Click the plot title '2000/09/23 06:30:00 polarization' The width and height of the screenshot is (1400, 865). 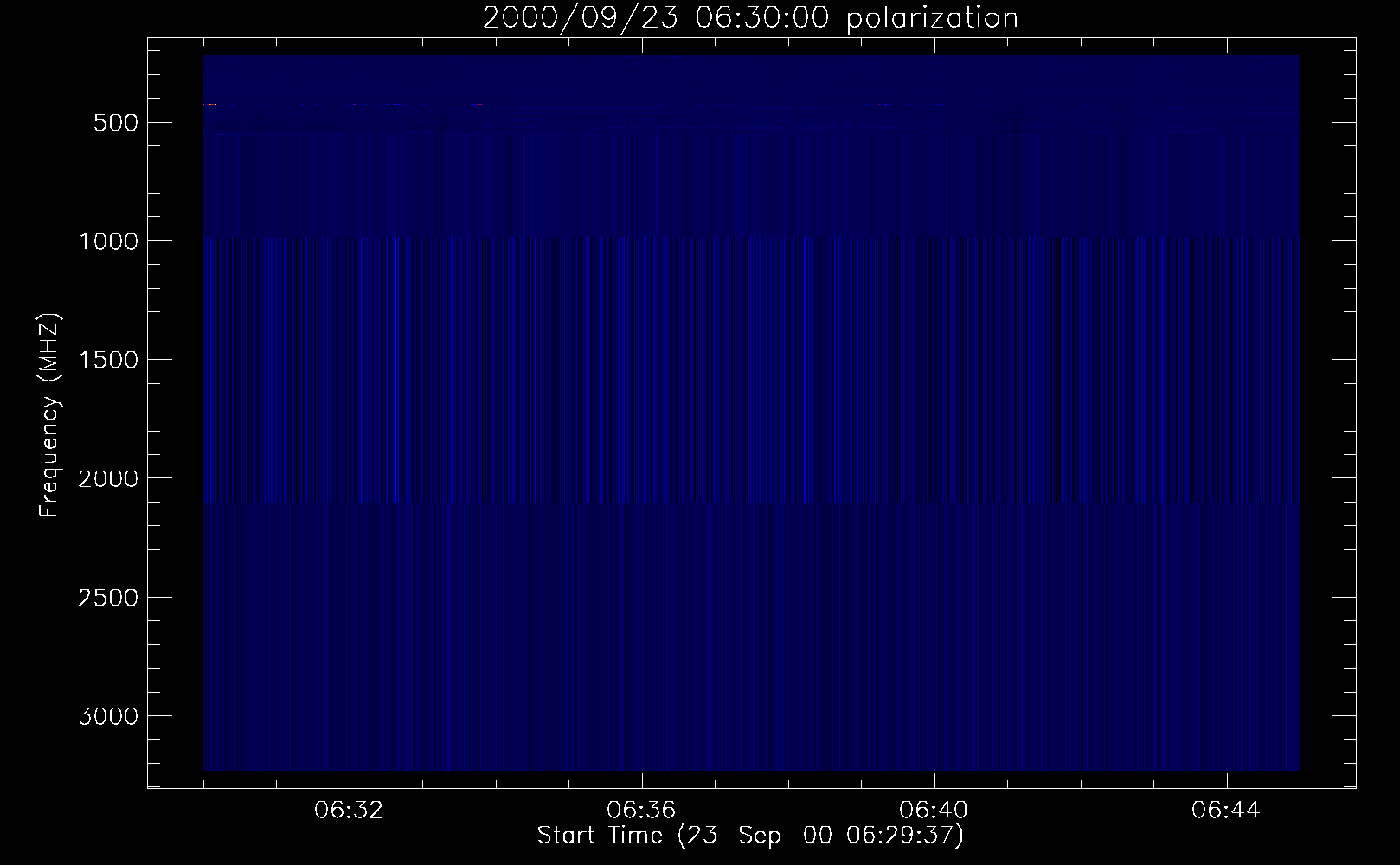pos(750,18)
